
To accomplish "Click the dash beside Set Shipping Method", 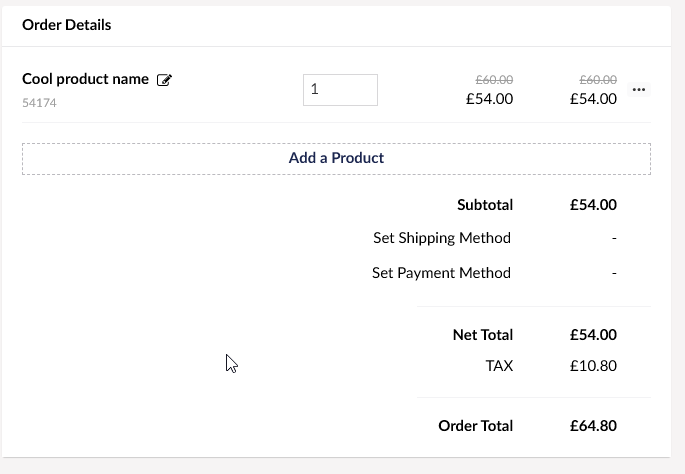I will (614, 238).
